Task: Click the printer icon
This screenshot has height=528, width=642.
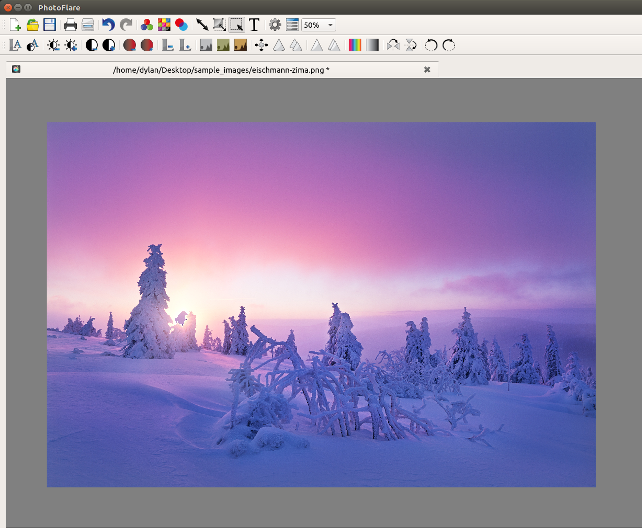Action: tap(70, 24)
